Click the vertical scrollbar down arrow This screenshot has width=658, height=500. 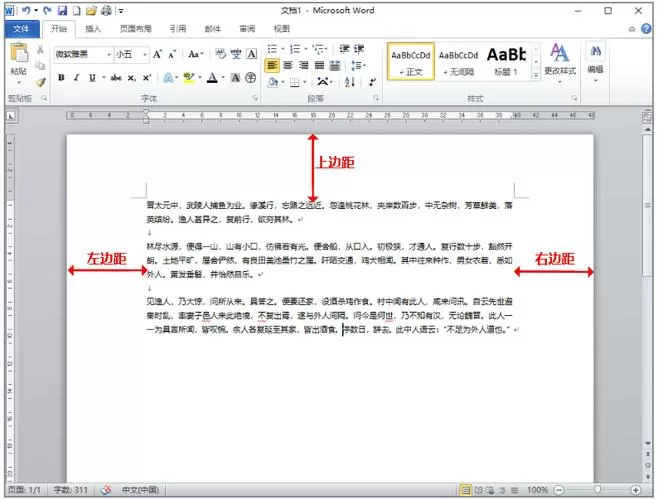click(648, 443)
